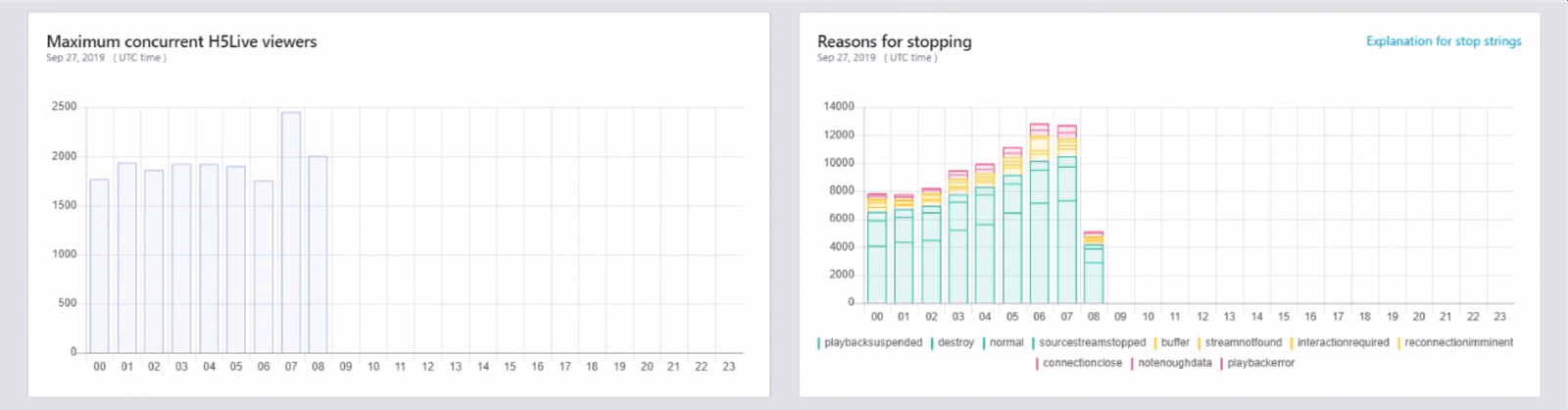Toggle the connectionclose legend item

click(x=1081, y=363)
